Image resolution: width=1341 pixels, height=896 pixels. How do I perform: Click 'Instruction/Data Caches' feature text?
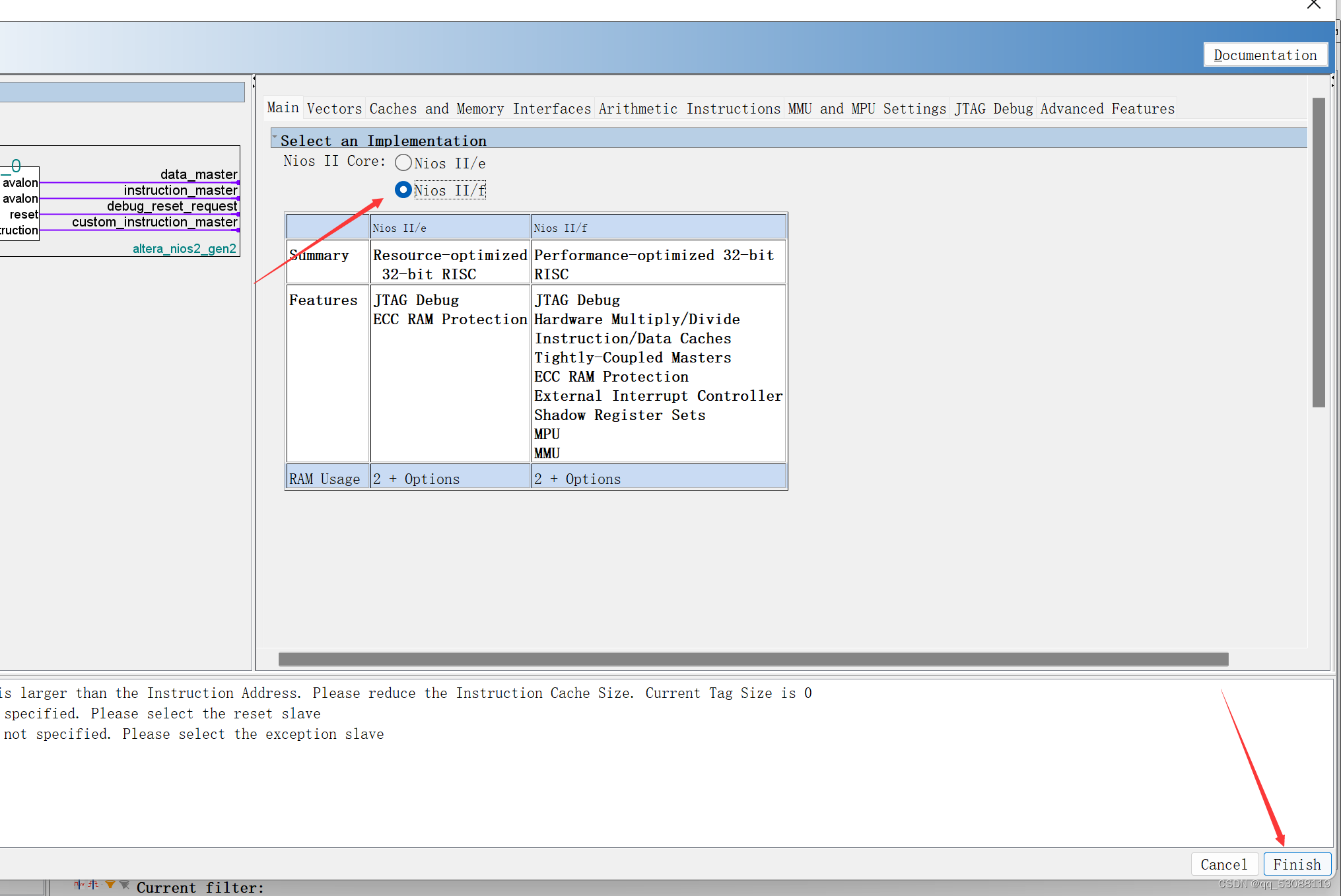(x=633, y=339)
